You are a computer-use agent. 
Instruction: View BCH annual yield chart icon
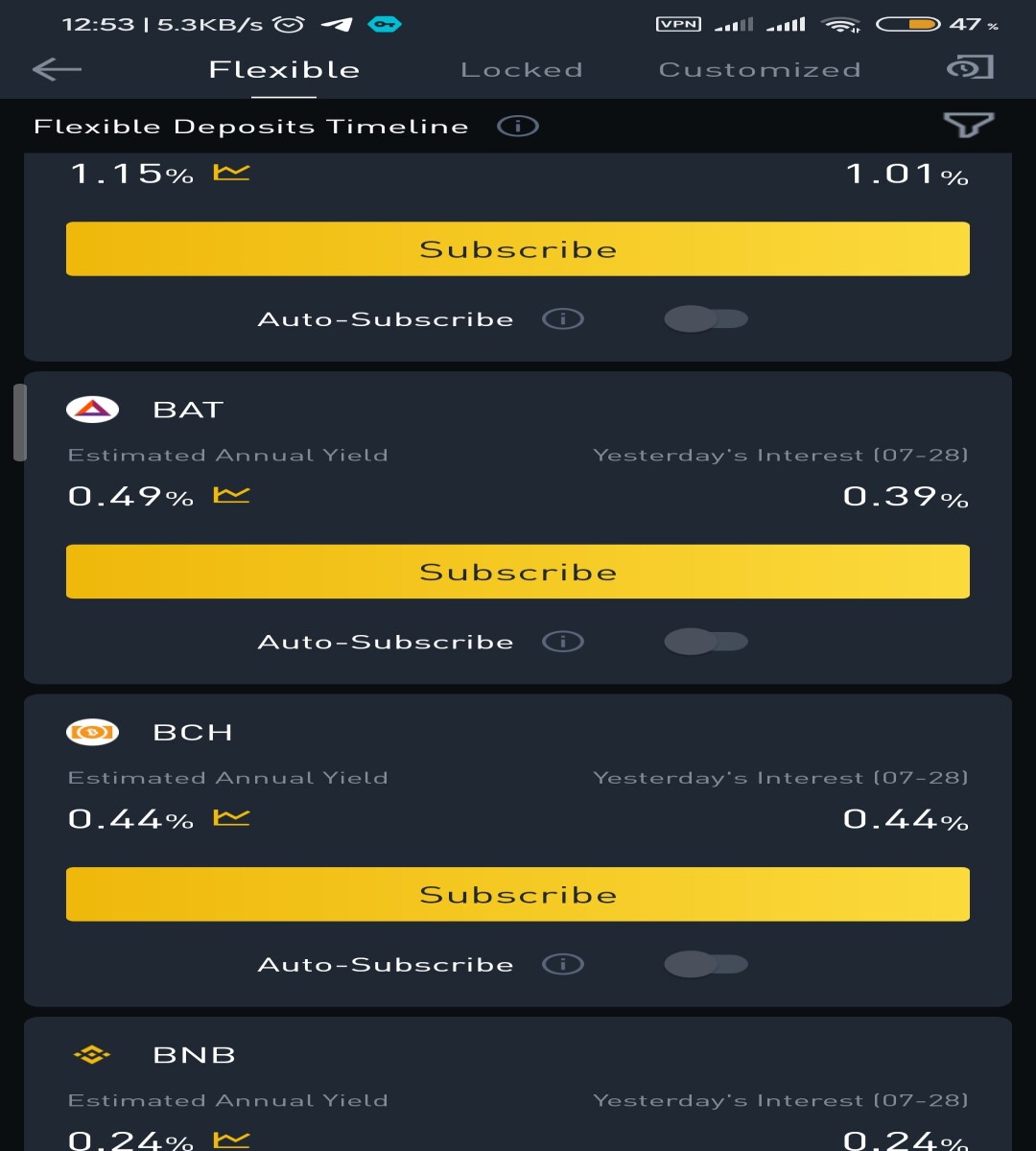point(231,817)
